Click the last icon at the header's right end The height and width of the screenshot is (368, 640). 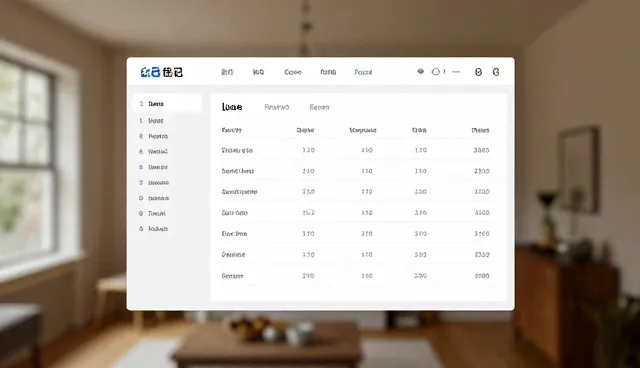(496, 72)
